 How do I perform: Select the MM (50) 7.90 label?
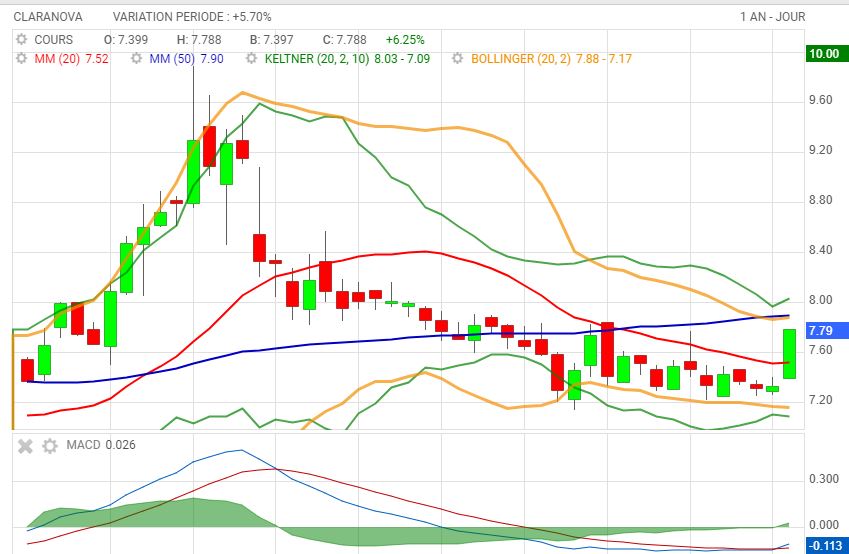(x=186, y=58)
